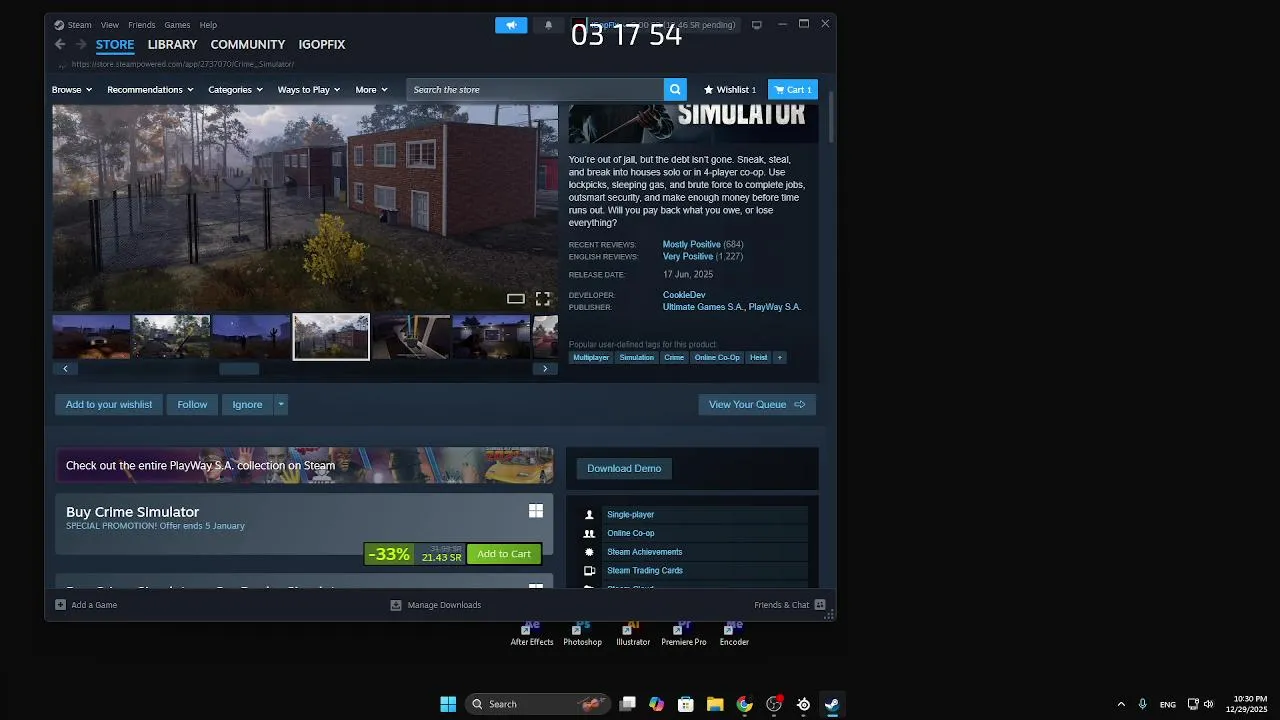Click the plus tag button after Heist
The width and height of the screenshot is (1280, 720).
(x=779, y=357)
